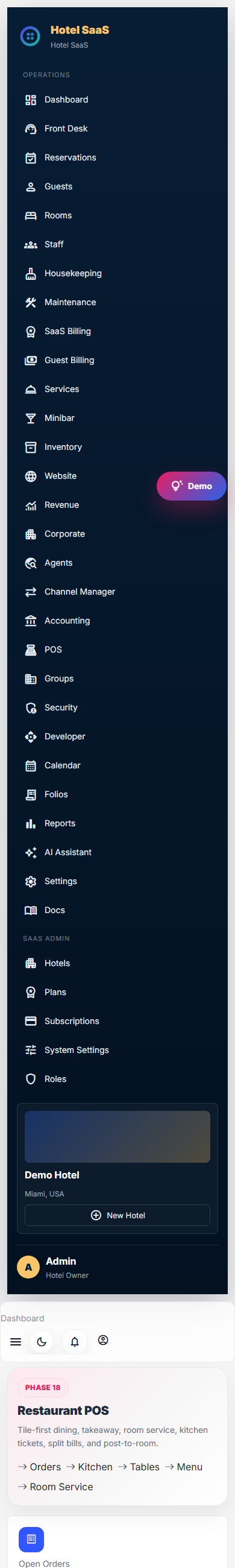The image size is (235, 1568).
Task: Click the Revenue chart icon
Action: (31, 505)
